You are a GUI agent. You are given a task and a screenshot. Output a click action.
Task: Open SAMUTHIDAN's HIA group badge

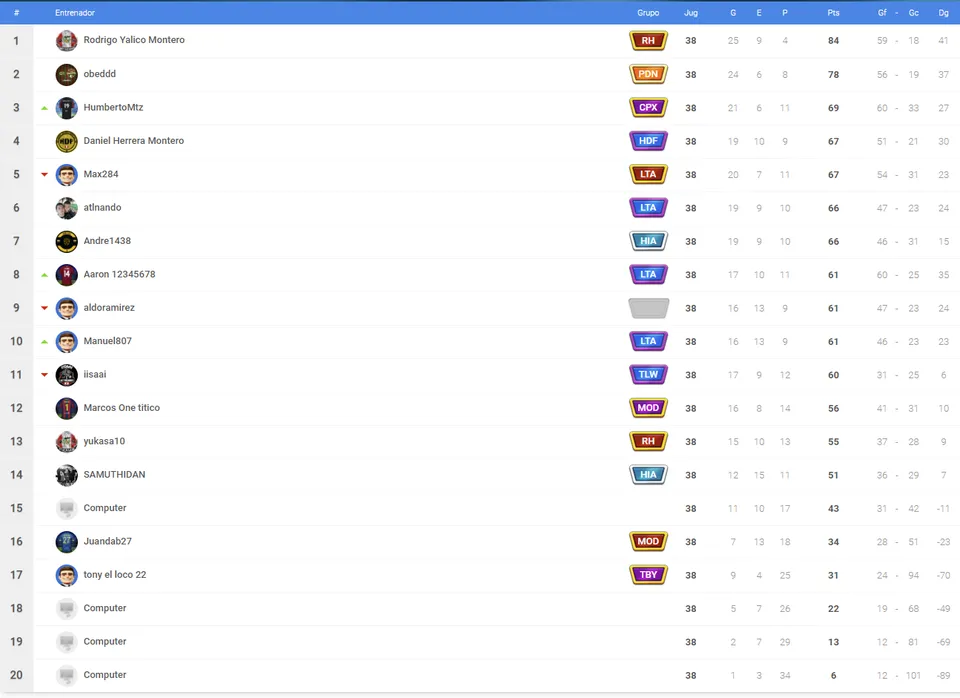click(648, 475)
